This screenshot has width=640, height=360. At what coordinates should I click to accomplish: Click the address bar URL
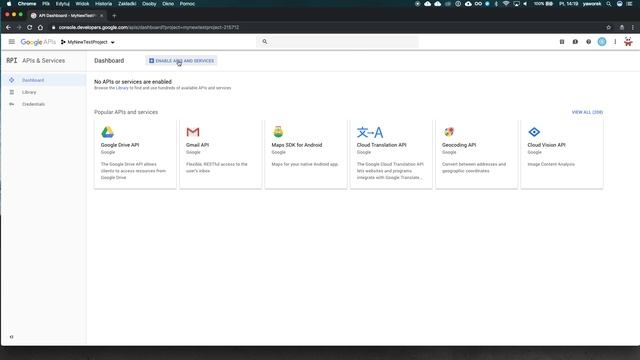(149, 27)
